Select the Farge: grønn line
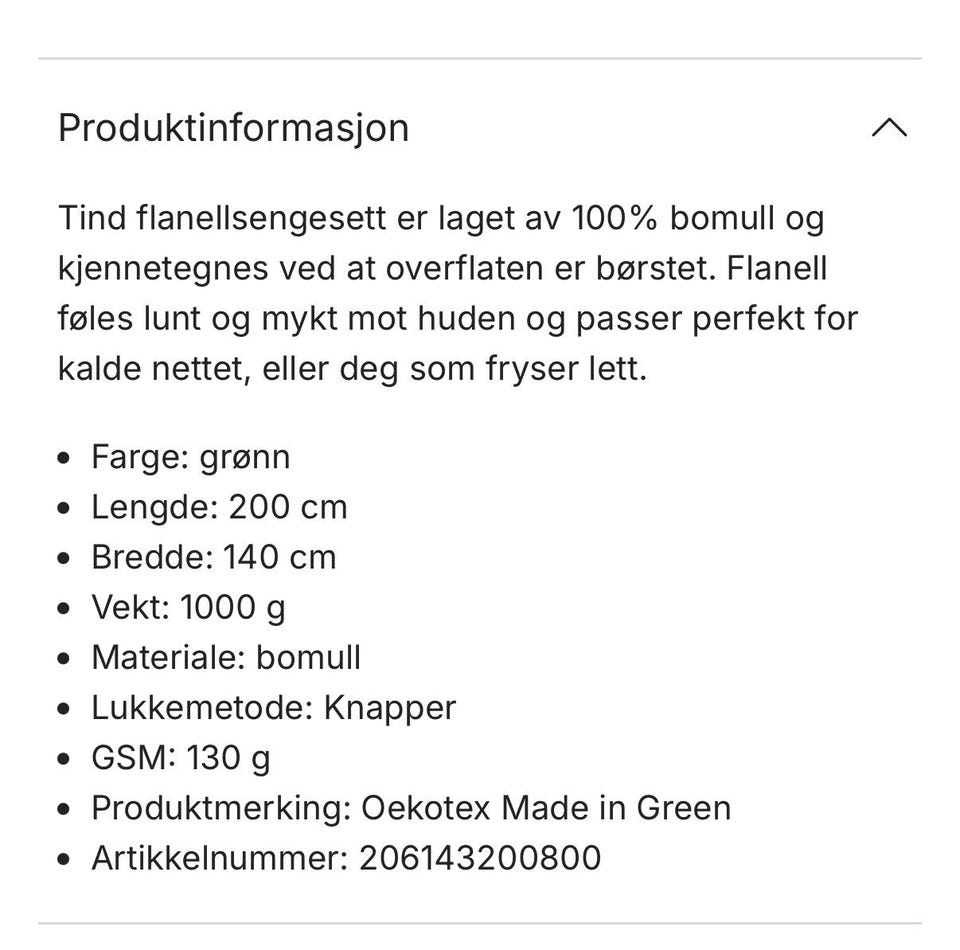Screen dimensions: 960x950 (x=190, y=457)
